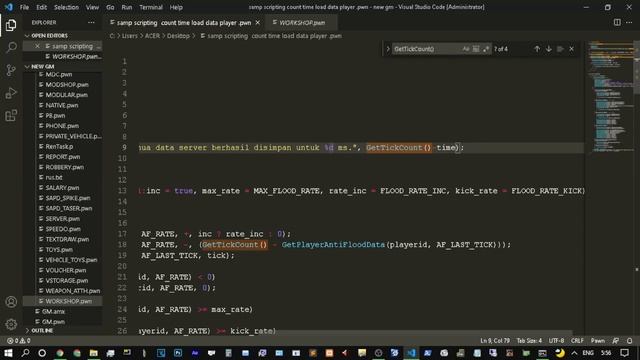Open NATIVE.pwn in file tree

62,105
